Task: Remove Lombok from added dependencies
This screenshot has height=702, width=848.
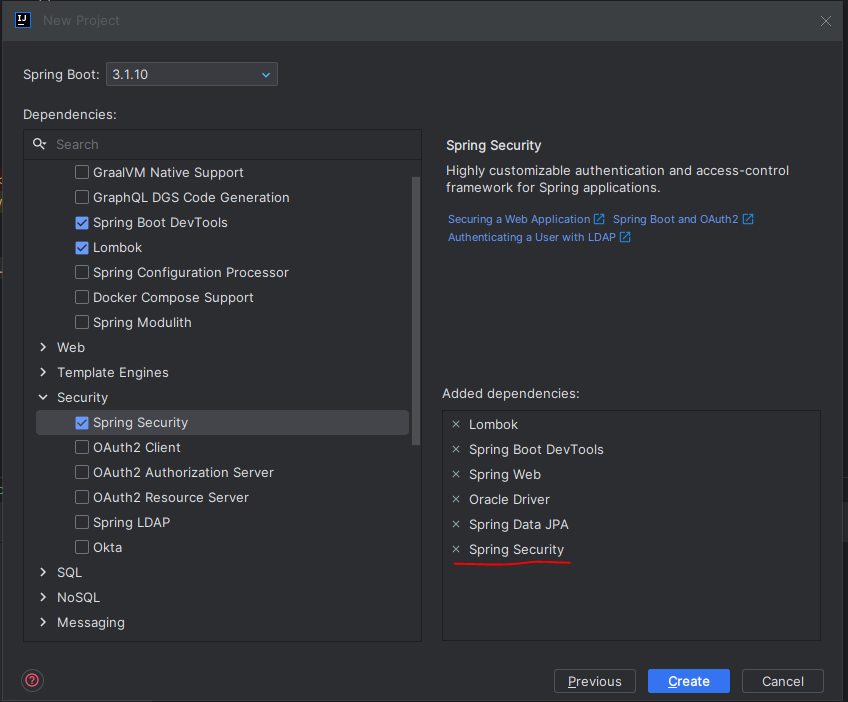Action: pyautogui.click(x=456, y=425)
